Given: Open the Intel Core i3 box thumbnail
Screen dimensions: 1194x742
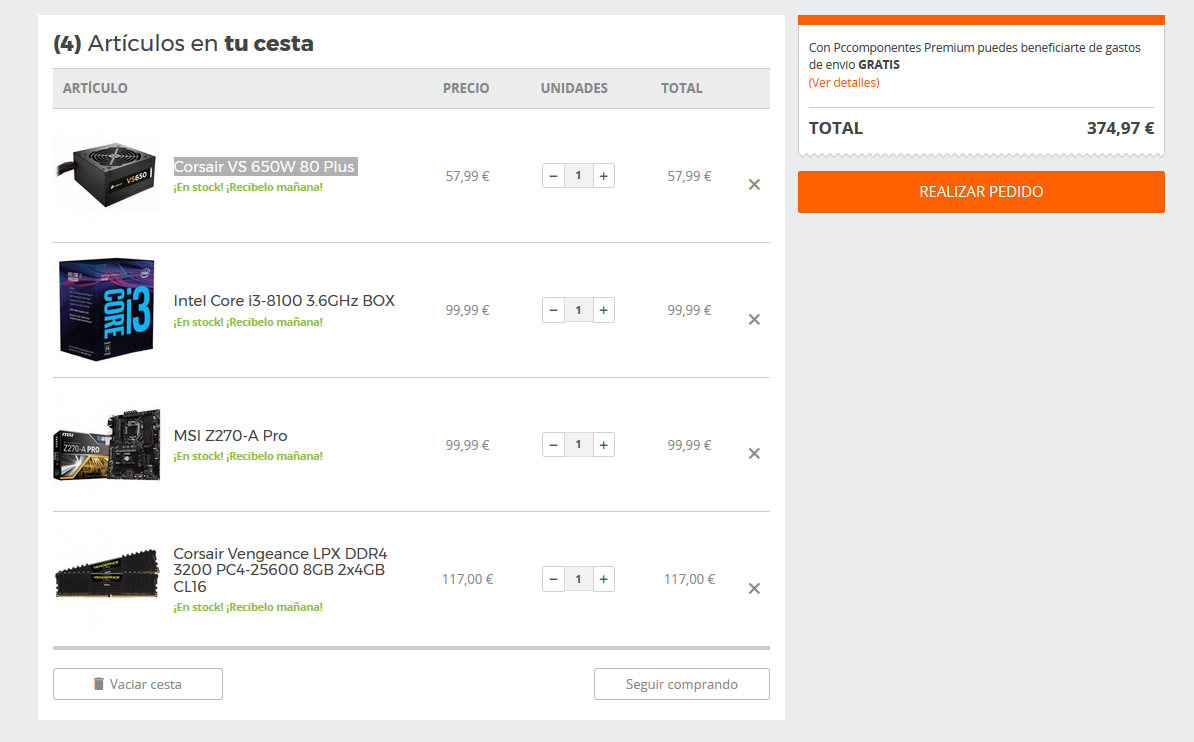Looking at the screenshot, I should (x=107, y=309).
